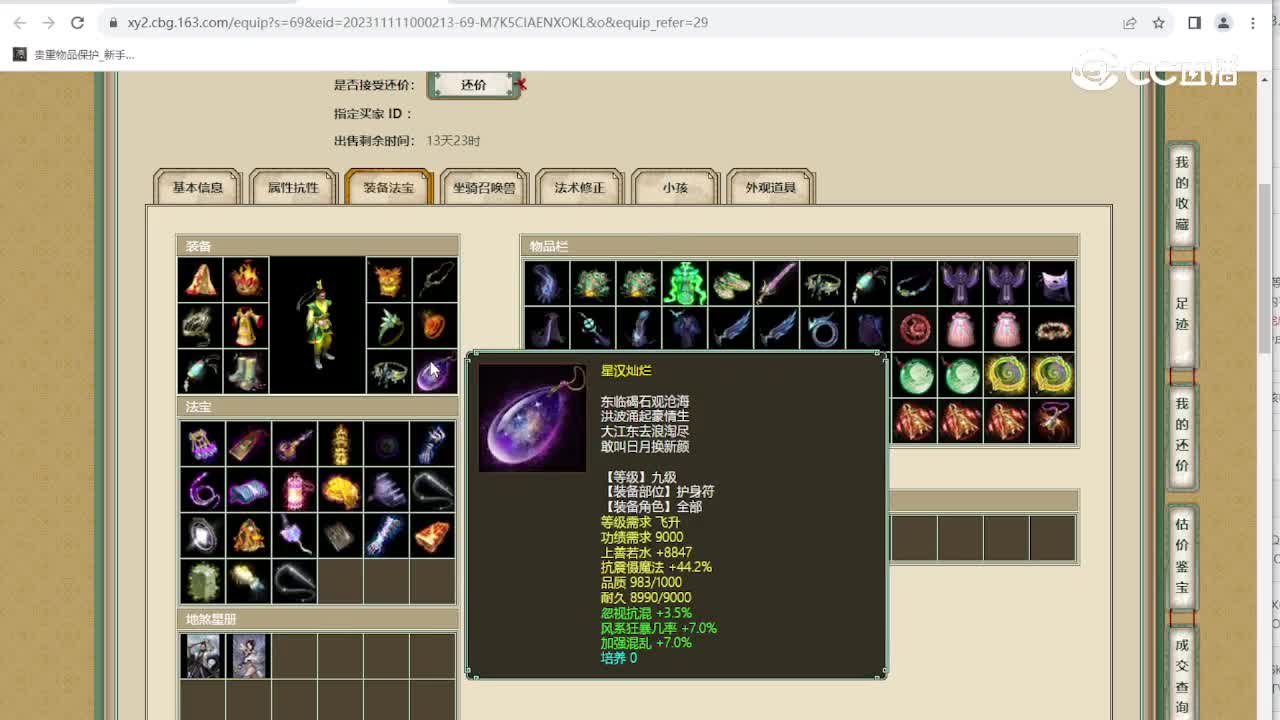1280x720 pixels.
Task: Select the blue scroll treasure
Action: click(x=248, y=489)
